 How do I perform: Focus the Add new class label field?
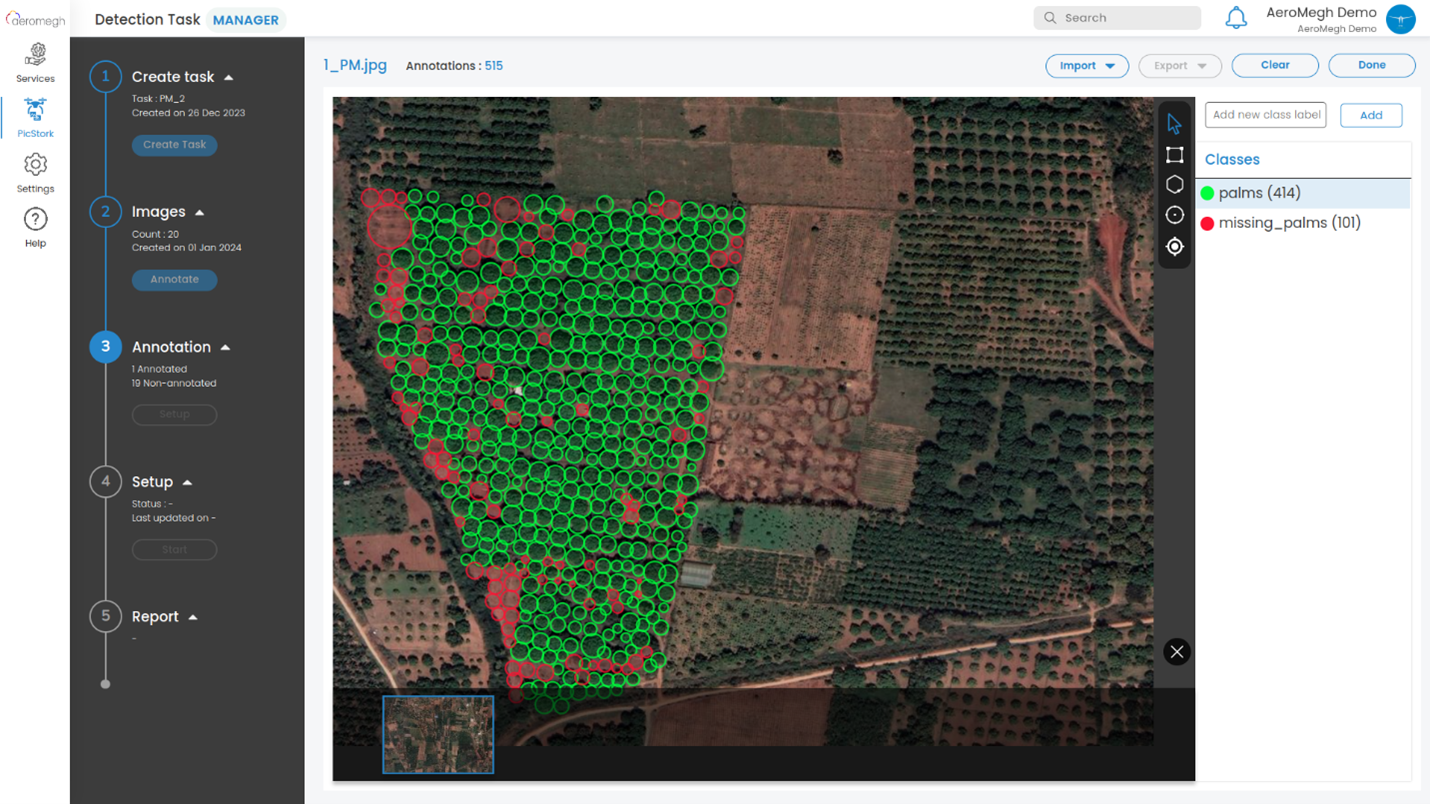pyautogui.click(x=1265, y=115)
